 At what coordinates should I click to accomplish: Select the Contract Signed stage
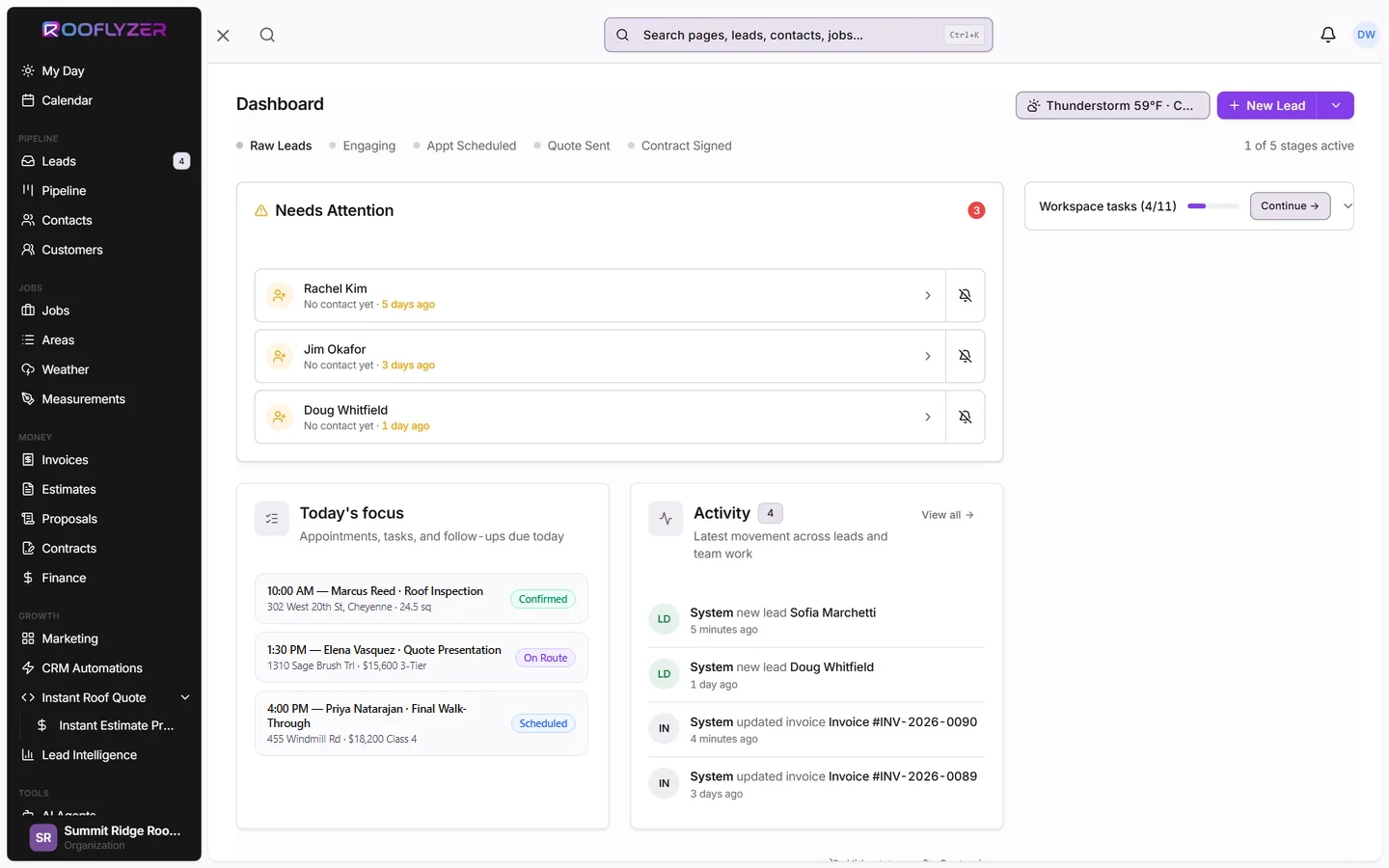[x=679, y=146]
